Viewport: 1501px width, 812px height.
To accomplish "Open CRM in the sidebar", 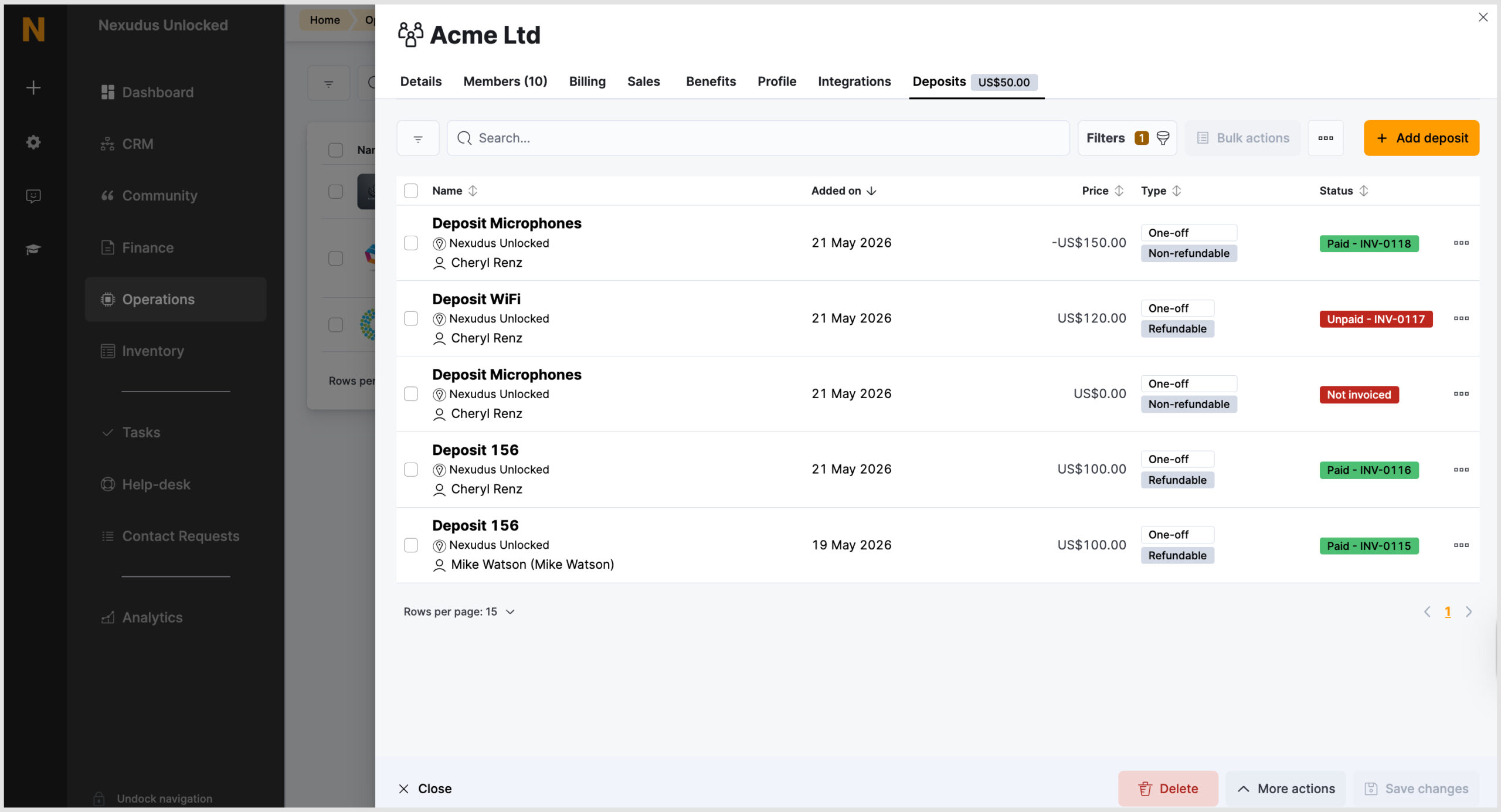I will click(x=176, y=144).
